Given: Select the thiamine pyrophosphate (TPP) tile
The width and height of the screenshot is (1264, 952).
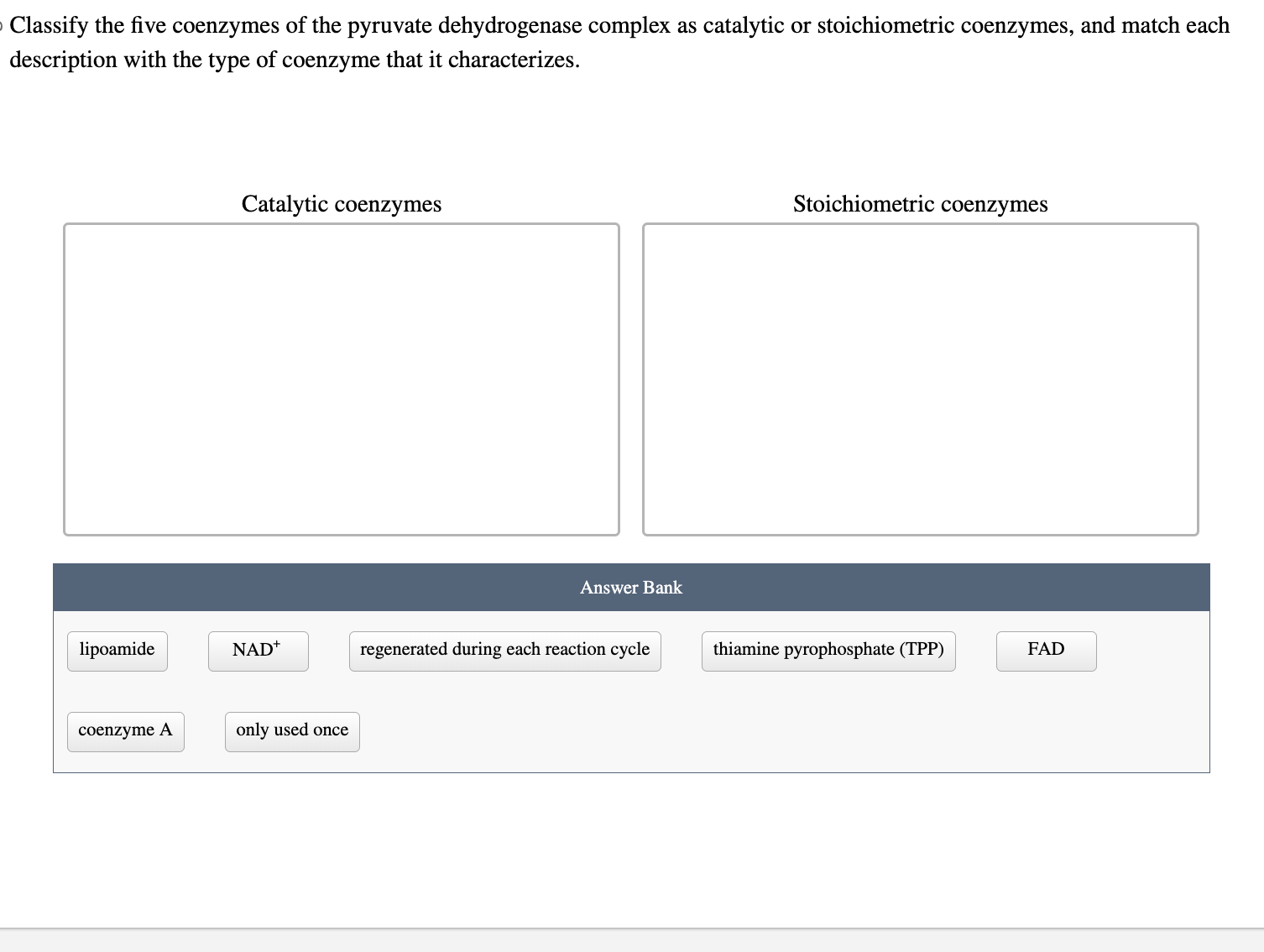Looking at the screenshot, I should [828, 650].
